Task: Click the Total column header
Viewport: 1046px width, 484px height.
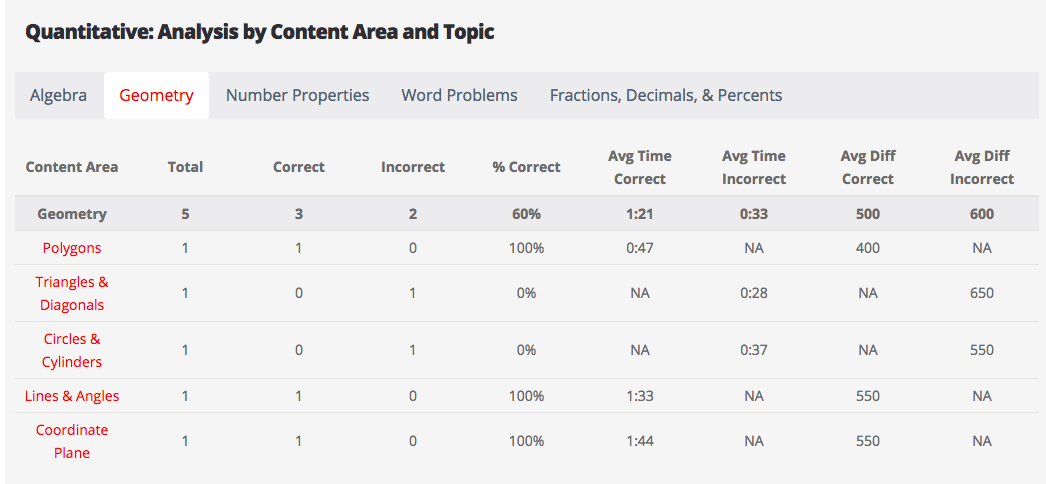Action: tap(185, 167)
